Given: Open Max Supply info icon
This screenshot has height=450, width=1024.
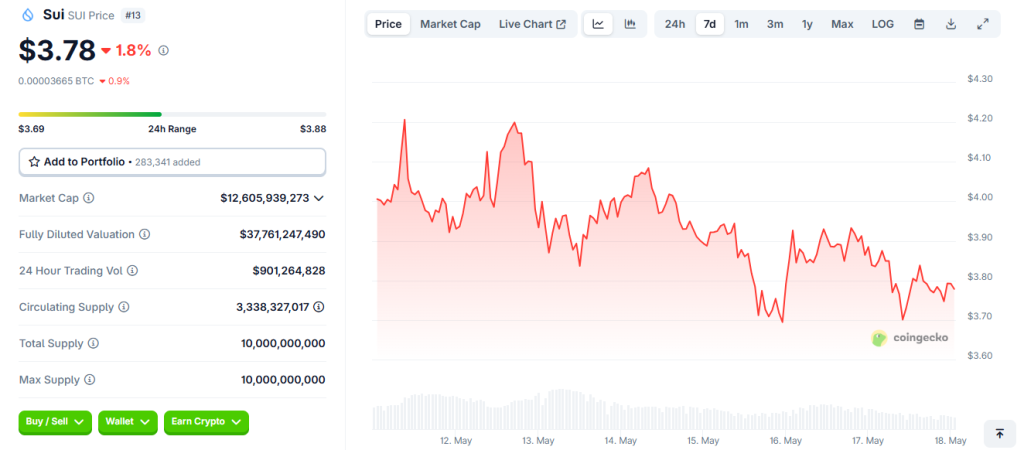Looking at the screenshot, I should click(x=89, y=379).
